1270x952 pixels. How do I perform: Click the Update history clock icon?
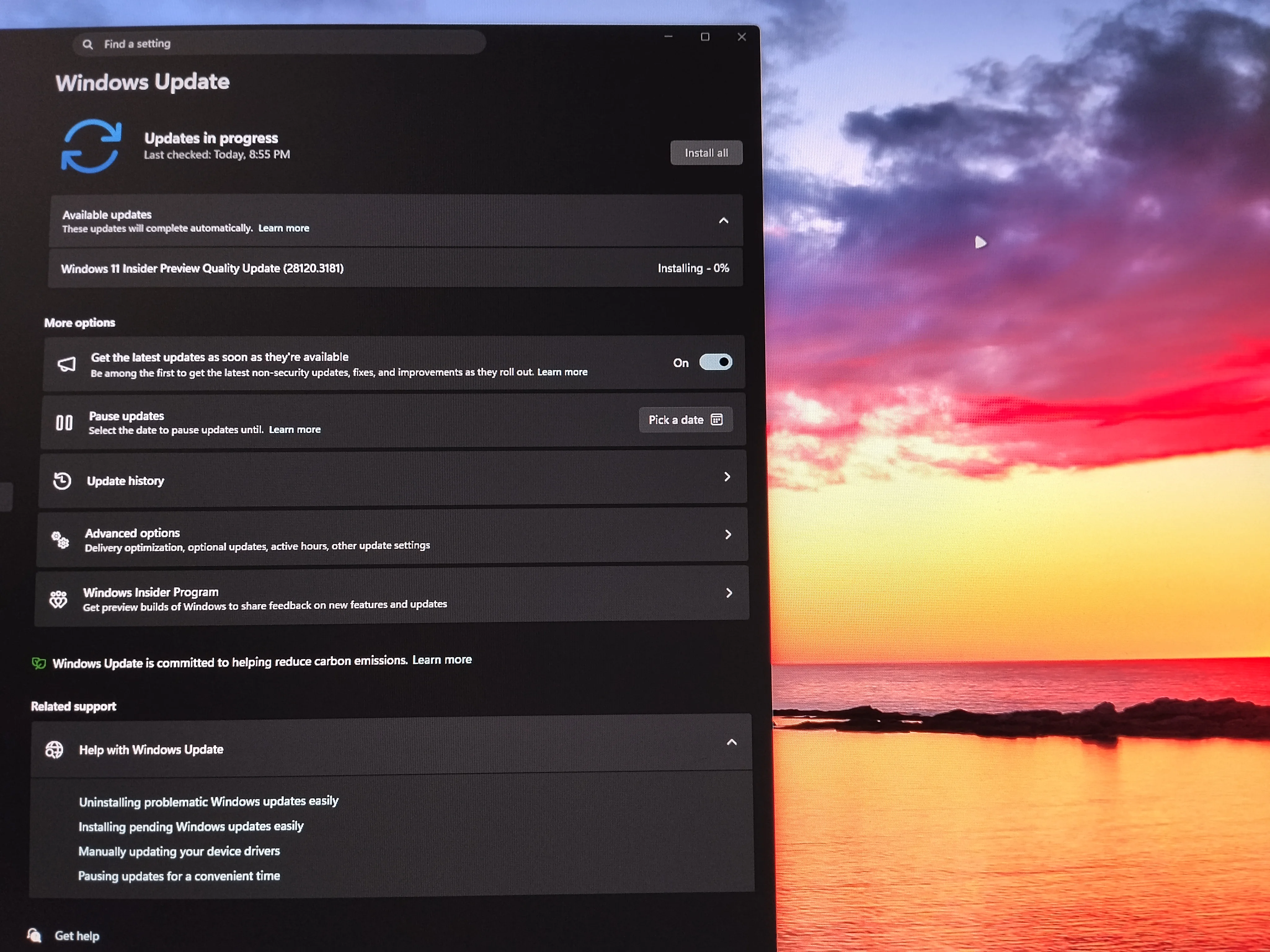tap(62, 481)
